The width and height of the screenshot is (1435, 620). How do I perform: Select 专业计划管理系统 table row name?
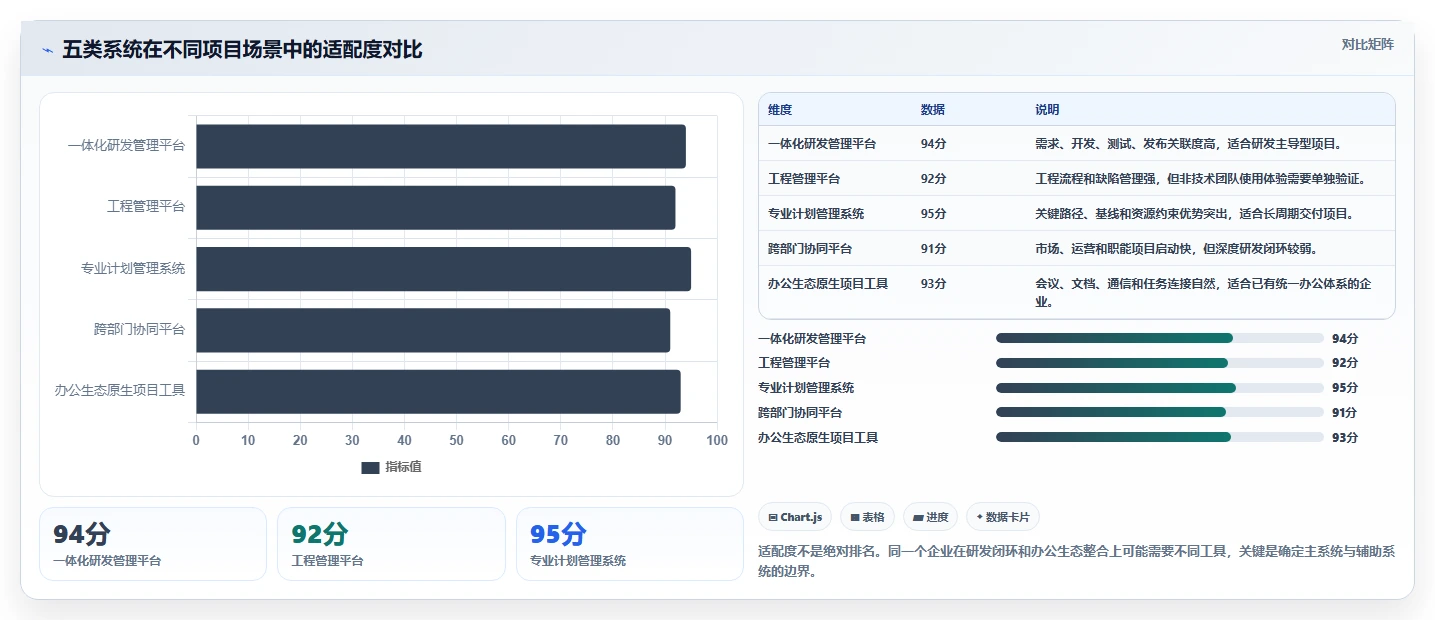pos(816,214)
